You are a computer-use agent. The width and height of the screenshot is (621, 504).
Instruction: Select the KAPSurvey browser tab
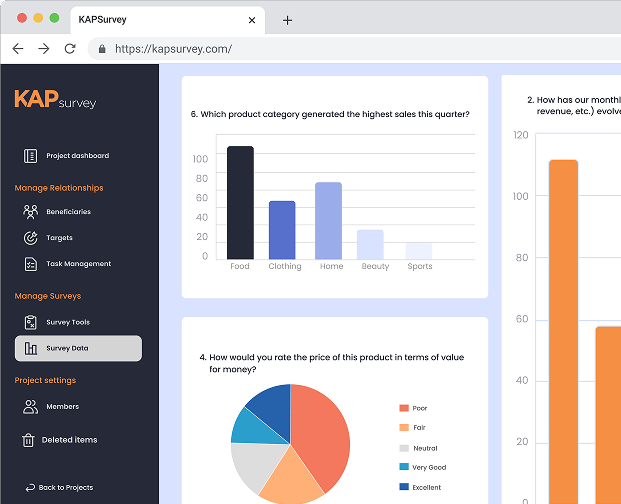(x=168, y=20)
